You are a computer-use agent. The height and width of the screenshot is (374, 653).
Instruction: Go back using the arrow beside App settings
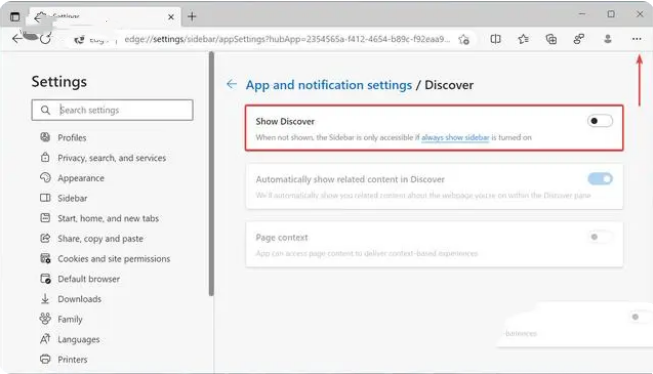pyautogui.click(x=231, y=84)
